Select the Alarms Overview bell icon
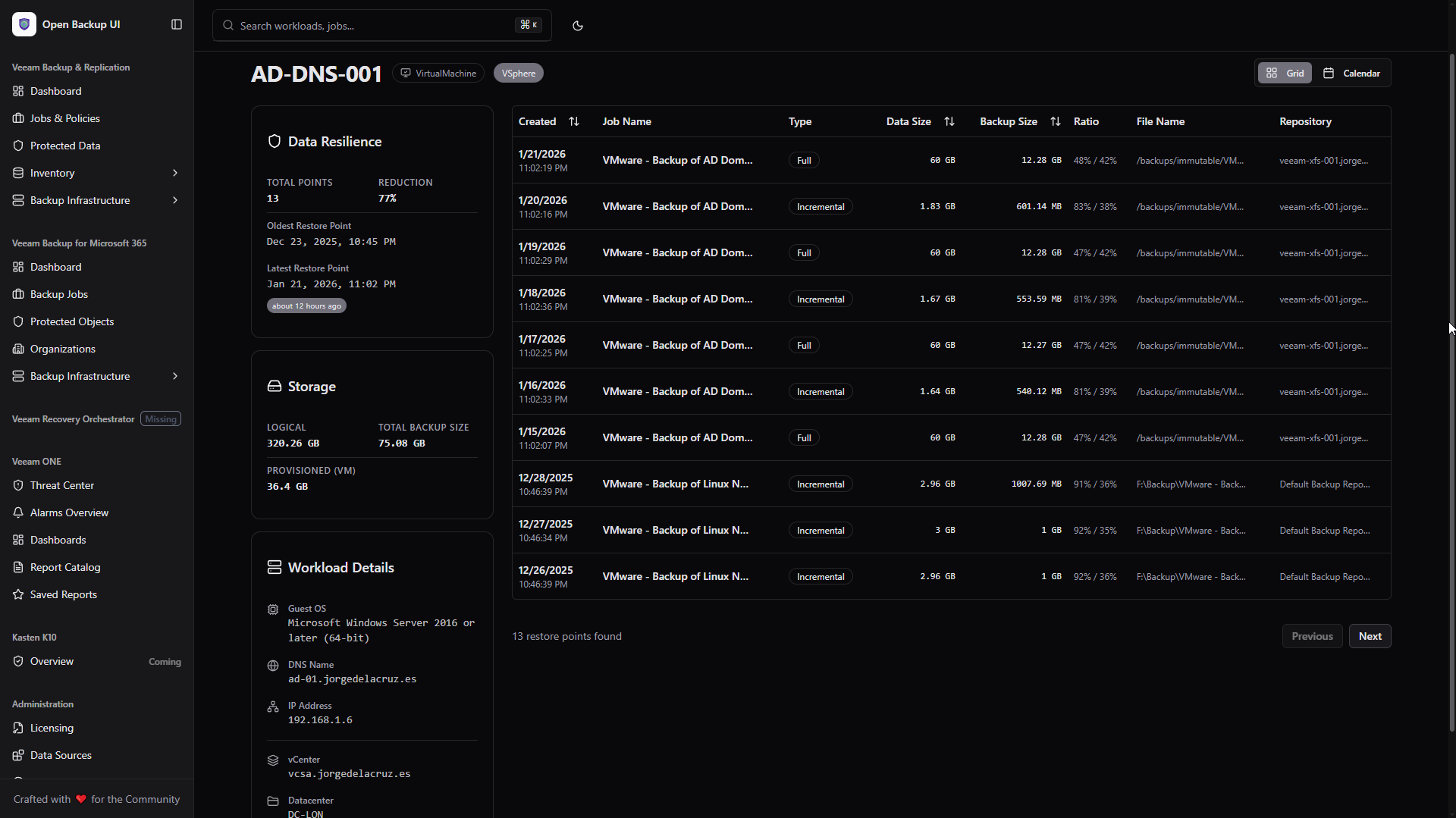The image size is (1456, 818). (x=18, y=512)
